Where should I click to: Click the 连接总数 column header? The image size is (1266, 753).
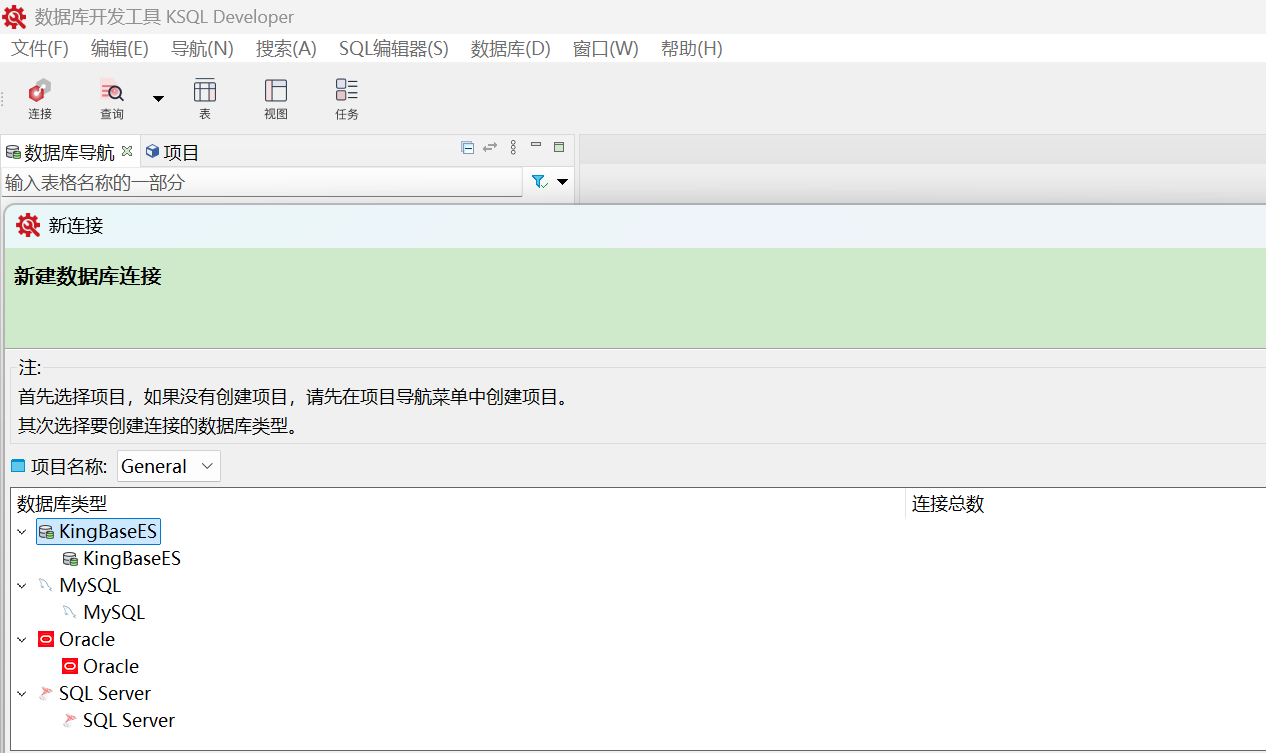click(947, 504)
